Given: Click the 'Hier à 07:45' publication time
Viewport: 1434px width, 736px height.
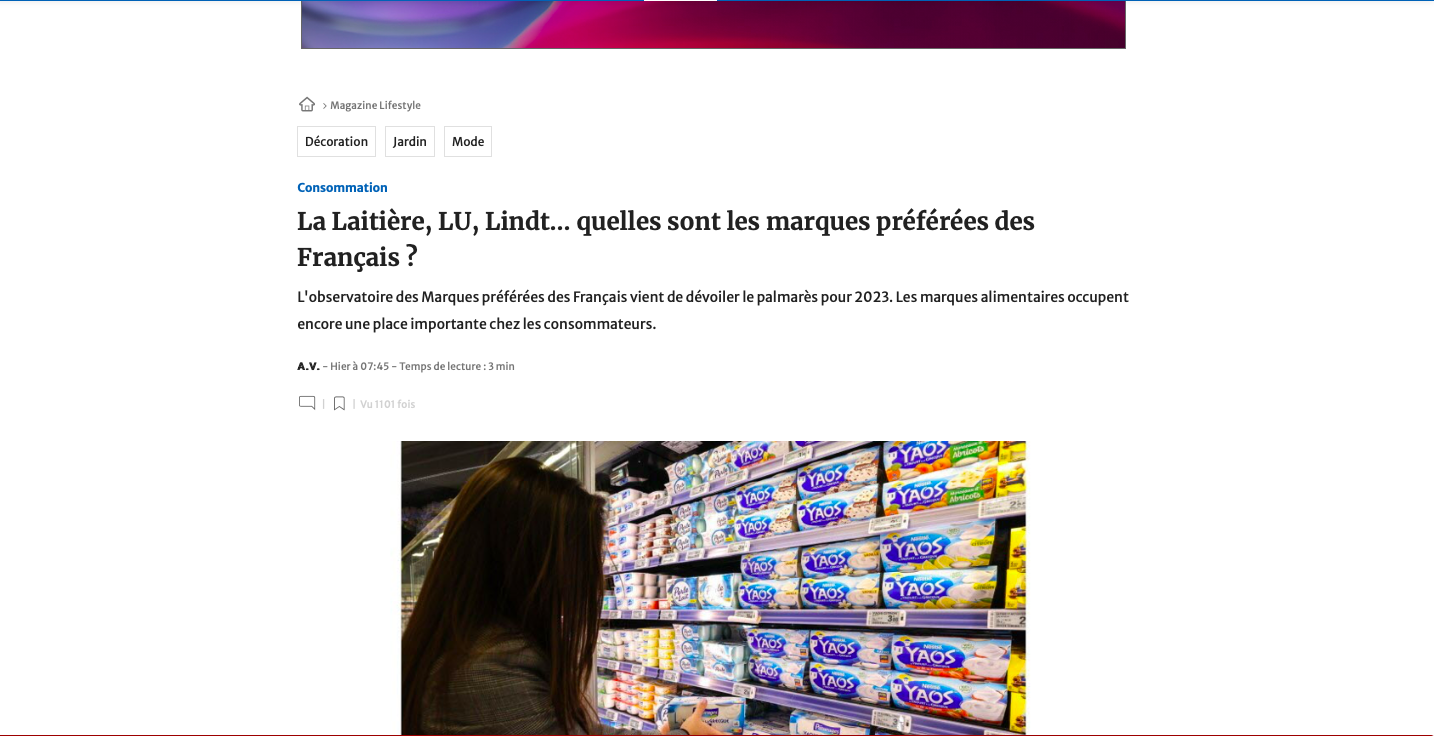Looking at the screenshot, I should point(359,366).
